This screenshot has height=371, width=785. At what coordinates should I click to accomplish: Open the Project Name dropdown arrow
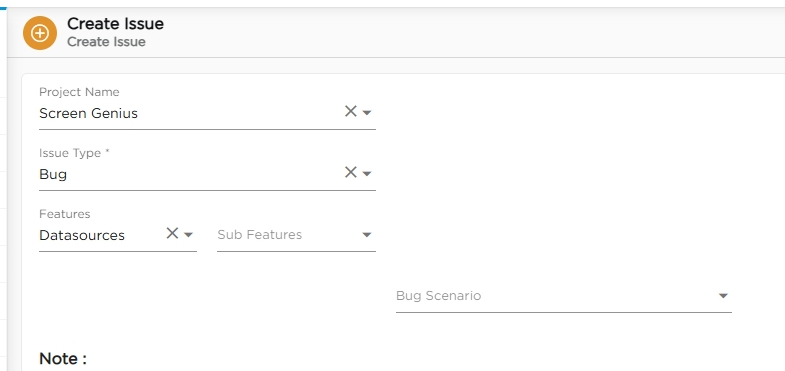click(367, 113)
